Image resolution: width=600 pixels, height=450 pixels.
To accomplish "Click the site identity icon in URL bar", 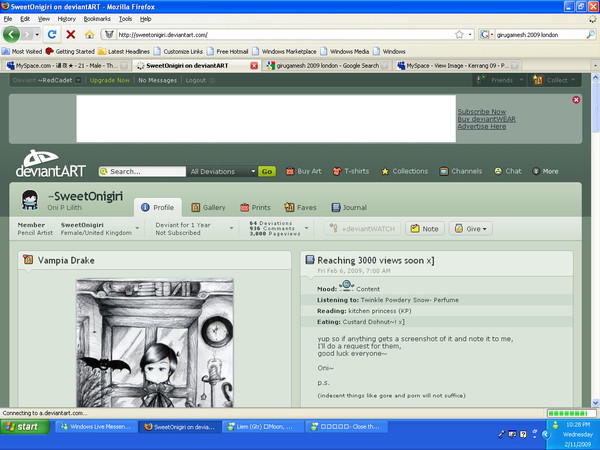I will [109, 34].
